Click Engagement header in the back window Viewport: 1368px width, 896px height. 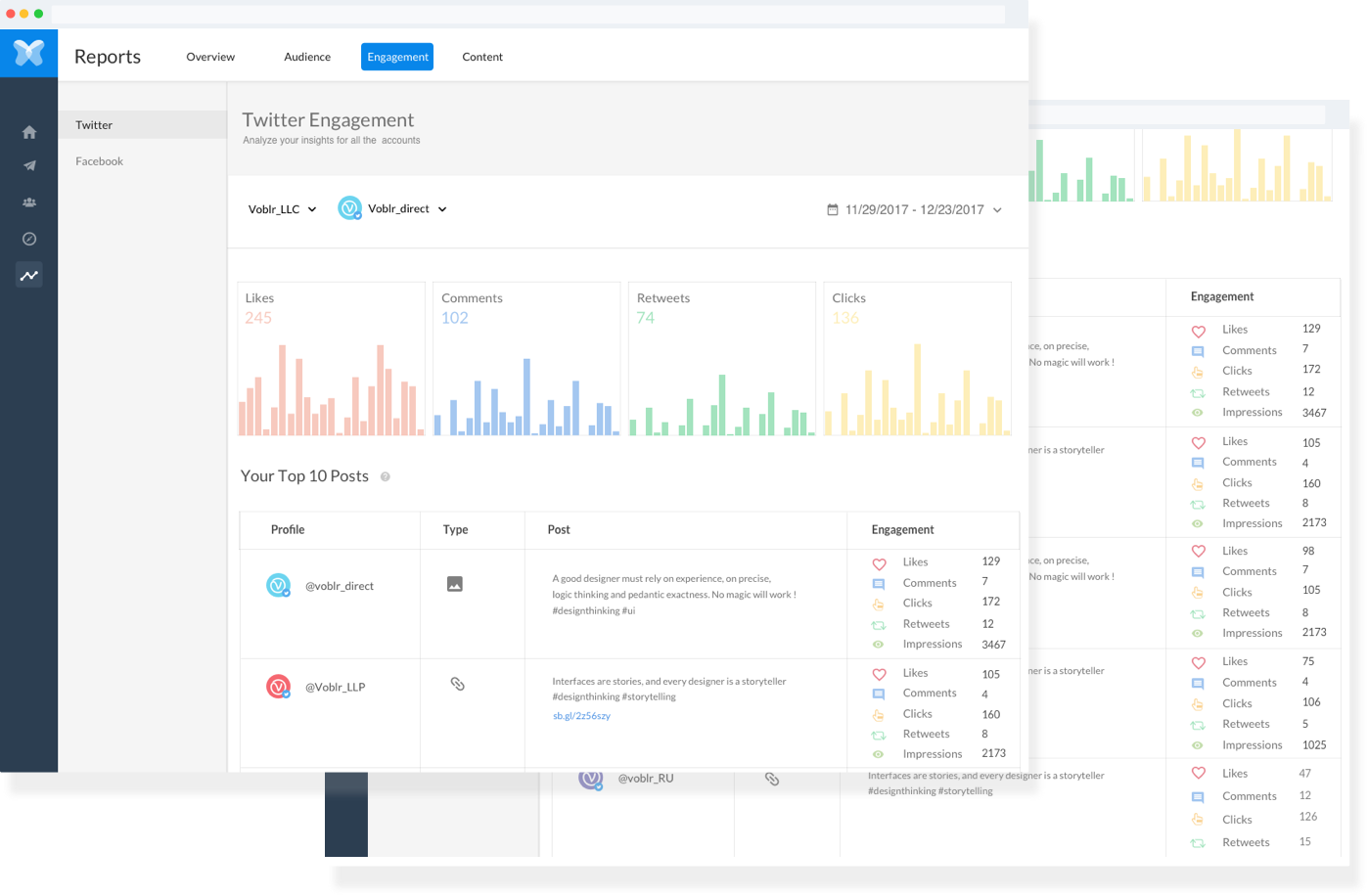click(x=1222, y=296)
